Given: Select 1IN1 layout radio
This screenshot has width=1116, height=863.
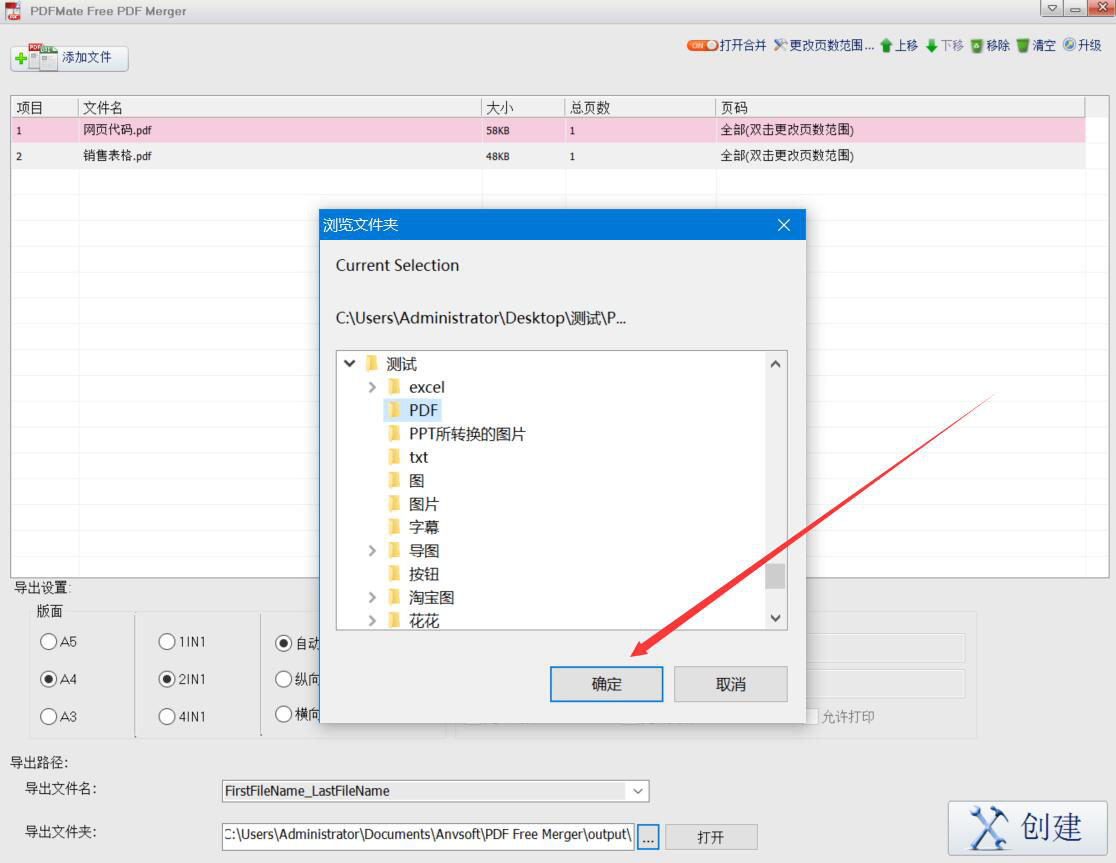Looking at the screenshot, I should tap(167, 642).
